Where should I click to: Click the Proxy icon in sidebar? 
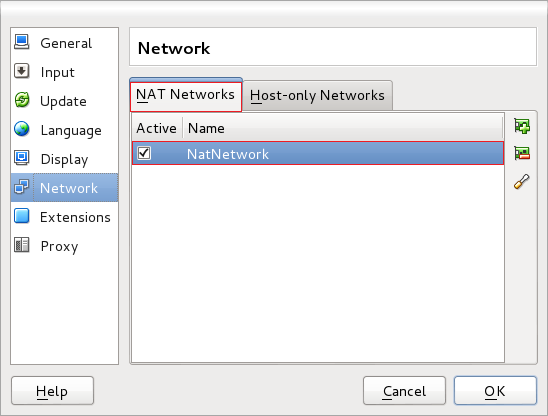click(22, 245)
